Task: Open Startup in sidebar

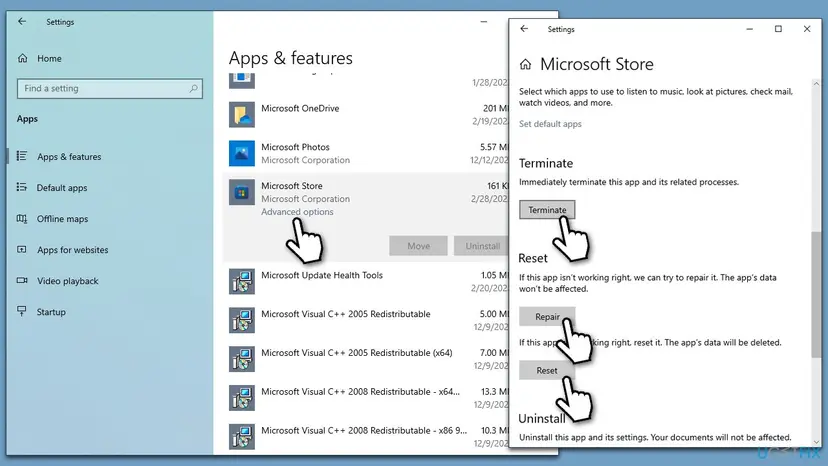Action: tap(51, 312)
